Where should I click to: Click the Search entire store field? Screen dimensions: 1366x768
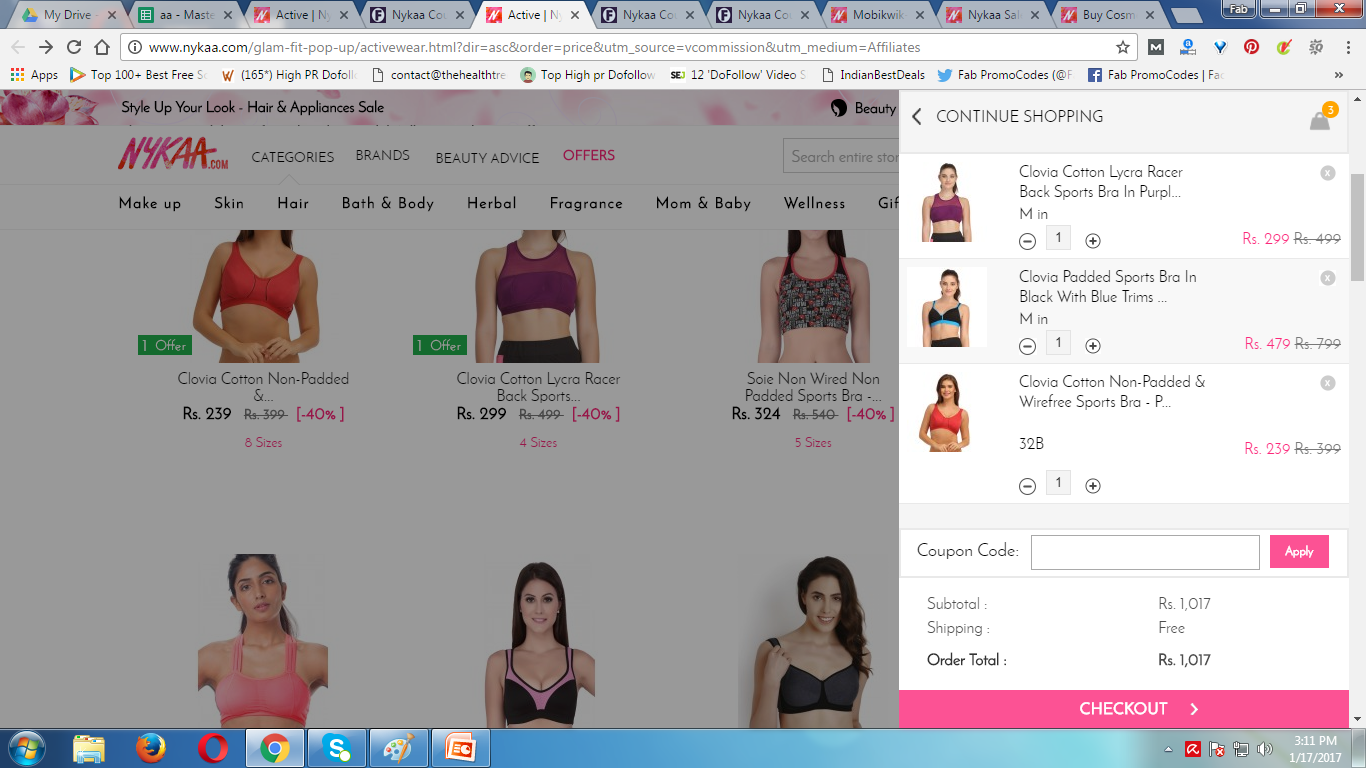click(842, 157)
